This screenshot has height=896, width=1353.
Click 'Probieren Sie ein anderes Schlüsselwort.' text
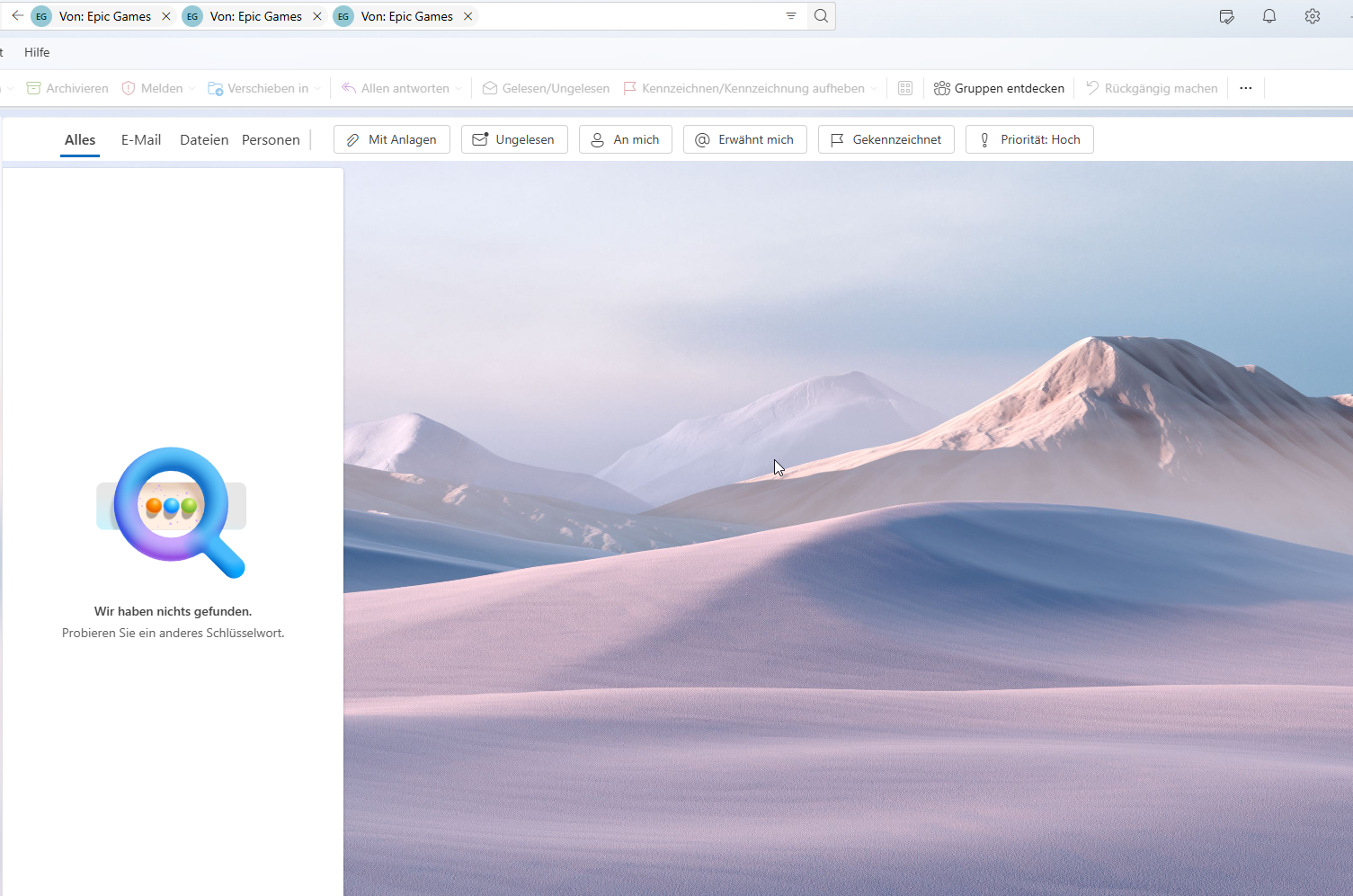tap(173, 633)
